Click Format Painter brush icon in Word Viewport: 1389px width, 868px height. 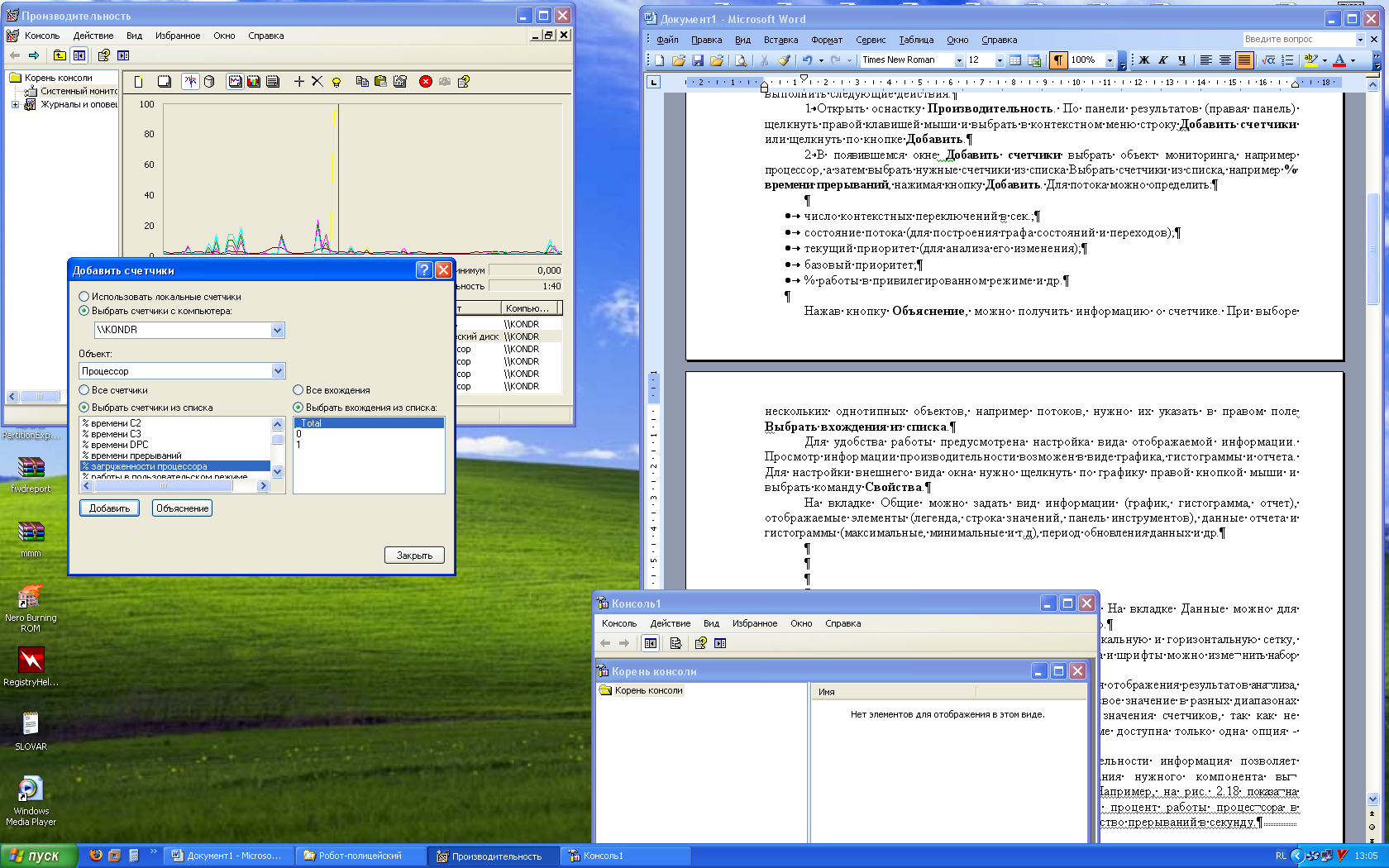click(784, 60)
